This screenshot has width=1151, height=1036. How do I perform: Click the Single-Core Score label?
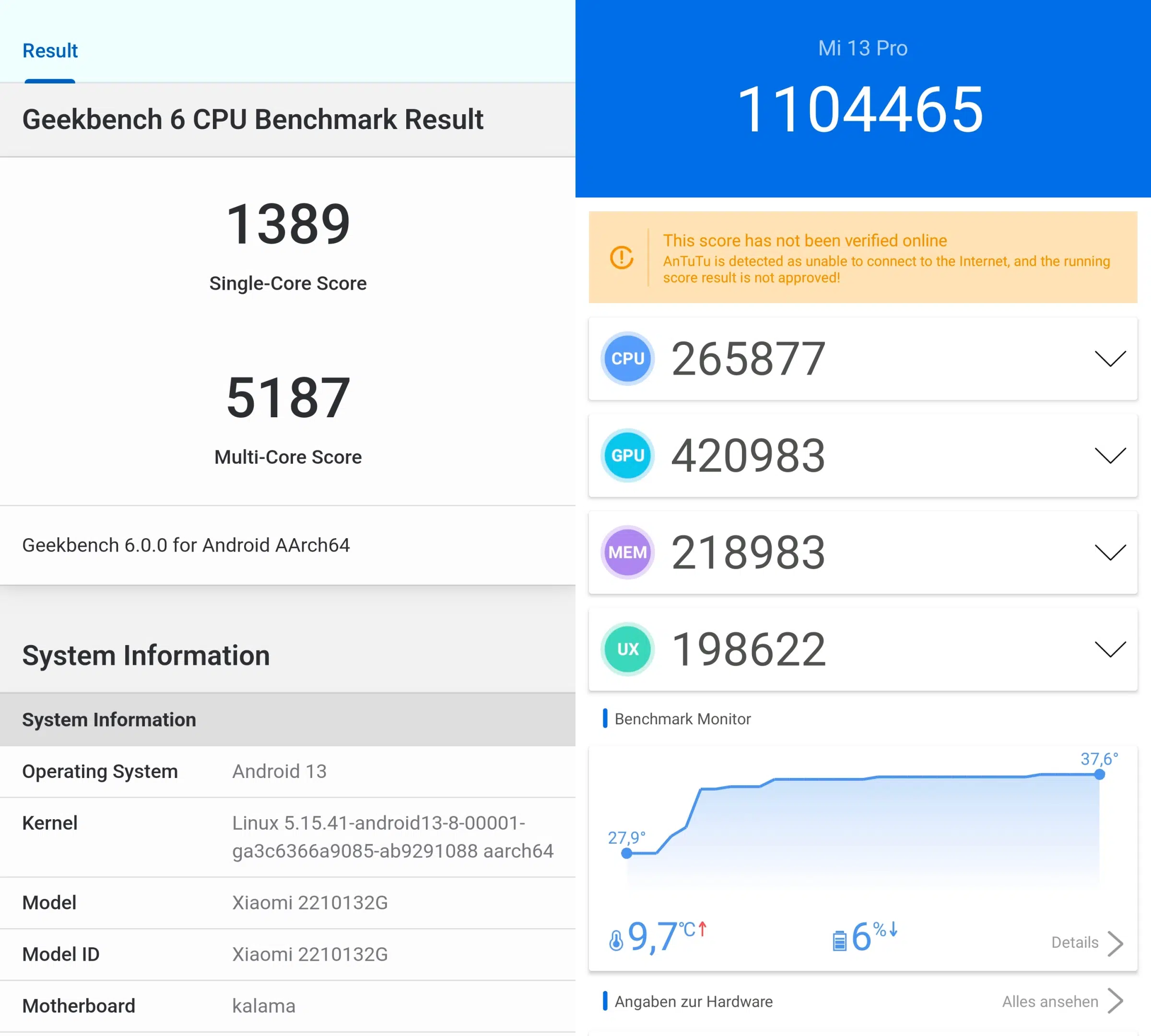tap(287, 283)
